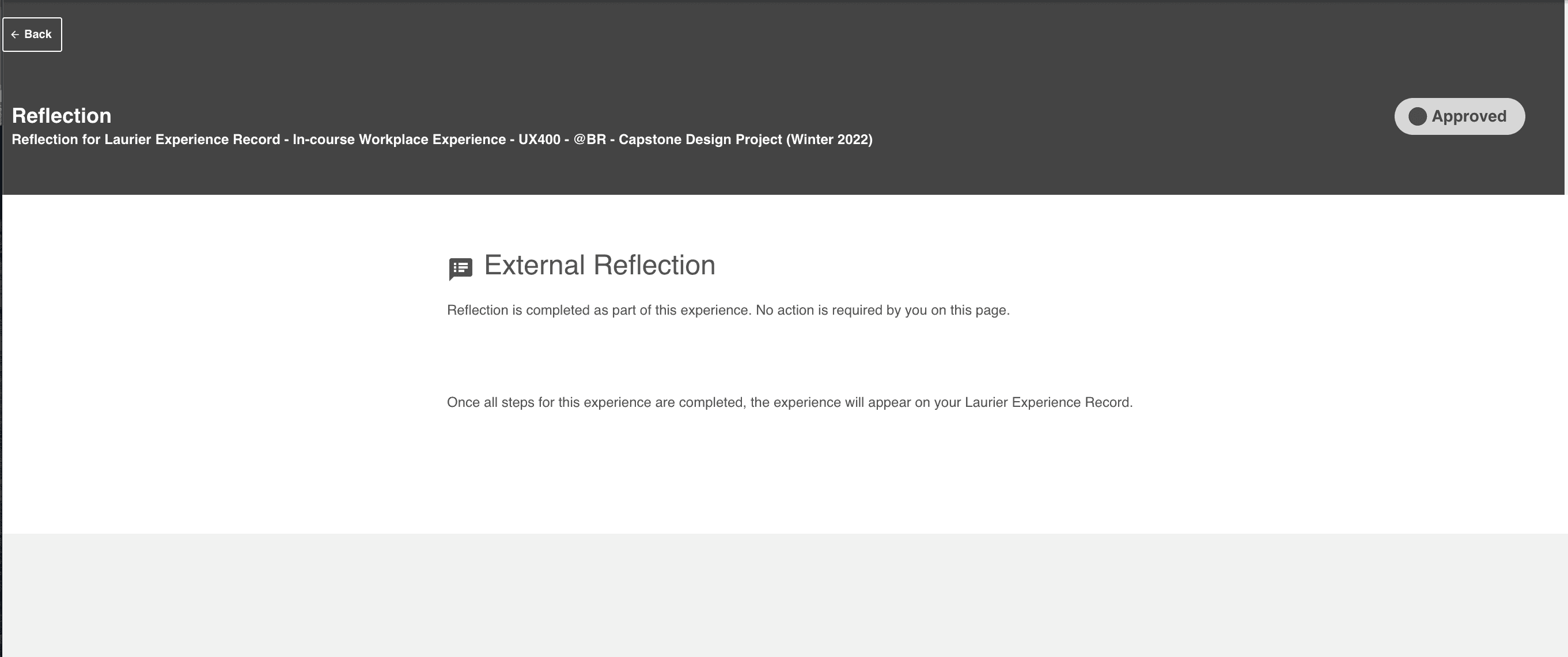Click the UX400 course code in subtitle

click(539, 139)
